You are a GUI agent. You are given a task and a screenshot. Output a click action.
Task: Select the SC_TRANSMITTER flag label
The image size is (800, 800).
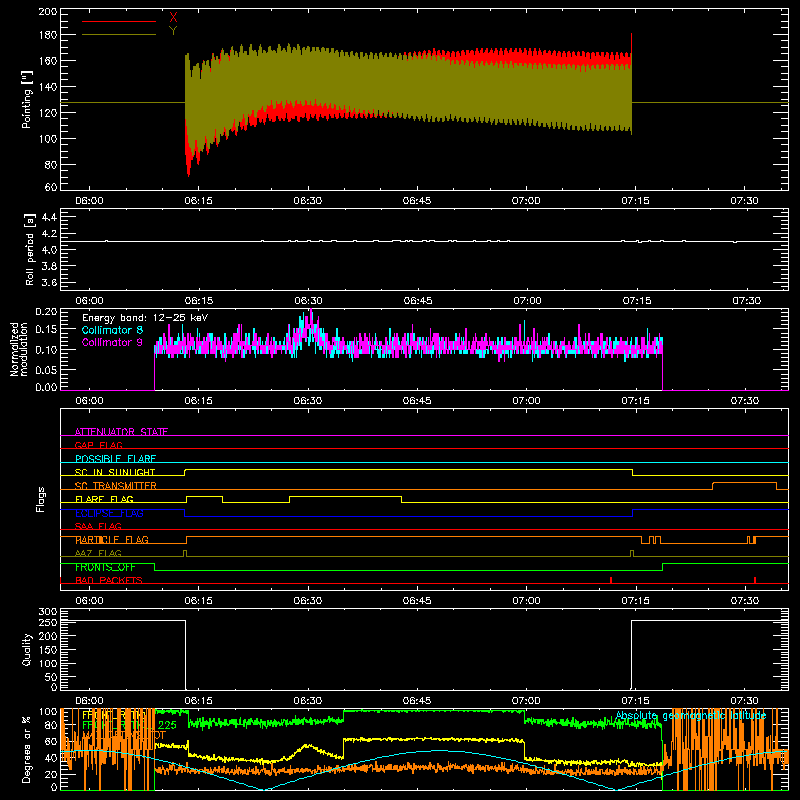click(116, 486)
